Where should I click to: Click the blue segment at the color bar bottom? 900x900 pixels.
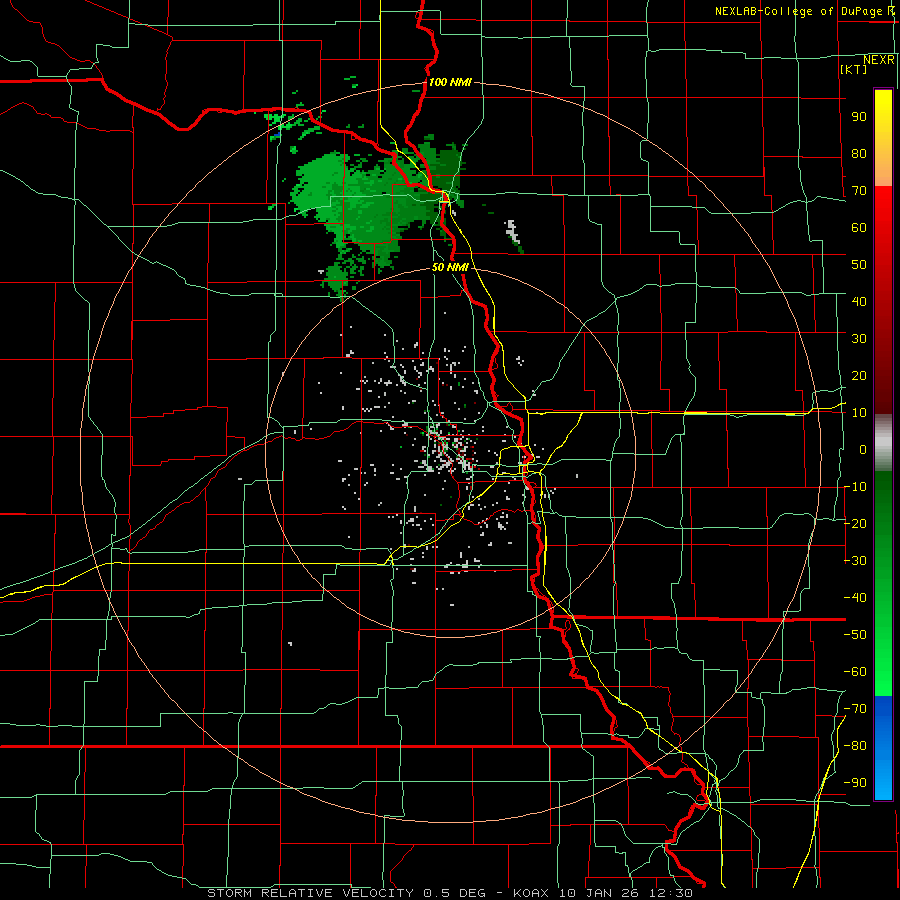pyautogui.click(x=883, y=748)
